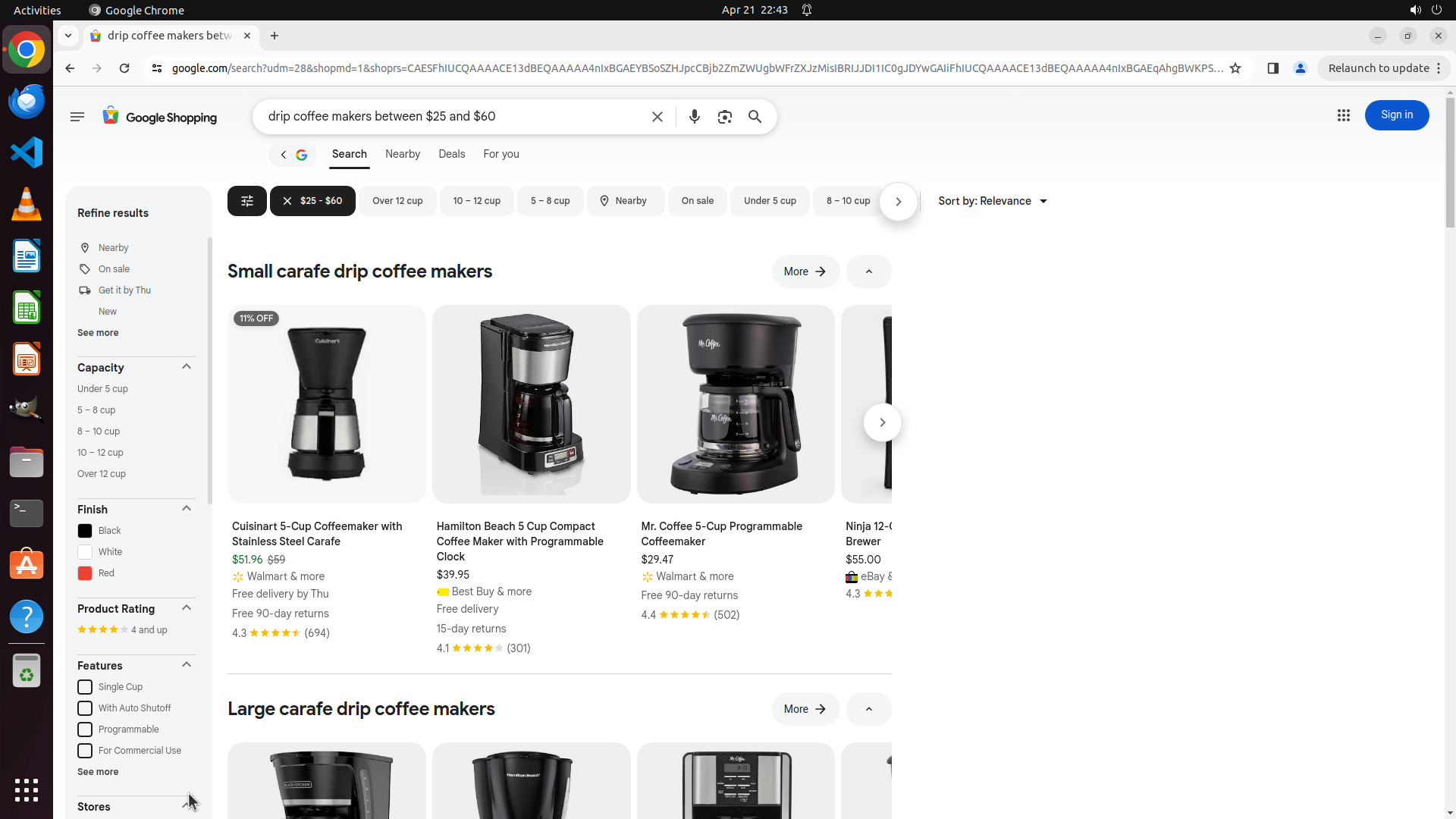Clear the search query with X icon
Viewport: 1456px width, 819px height.
tap(657, 117)
